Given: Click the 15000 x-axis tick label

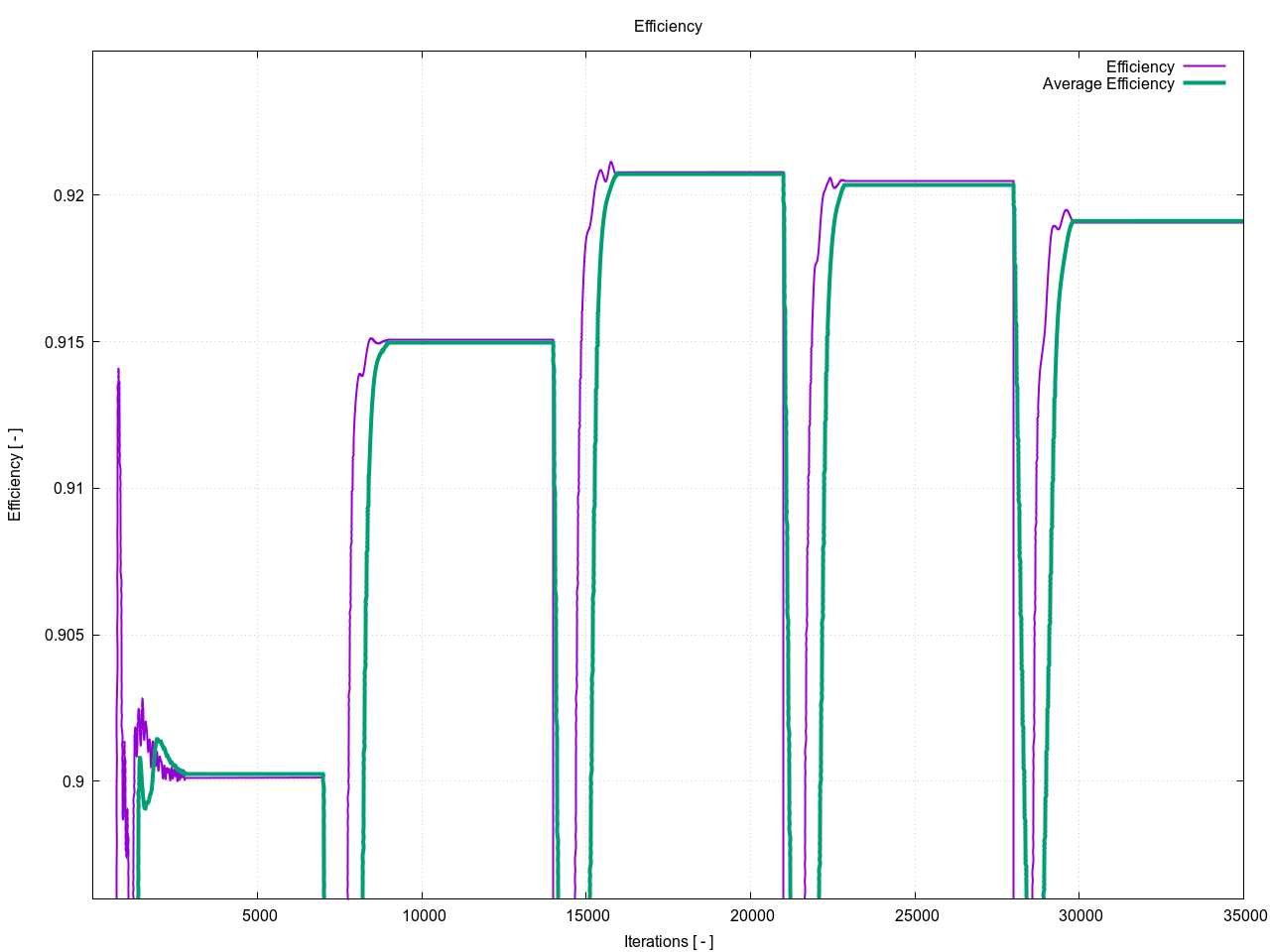Looking at the screenshot, I should point(587,915).
